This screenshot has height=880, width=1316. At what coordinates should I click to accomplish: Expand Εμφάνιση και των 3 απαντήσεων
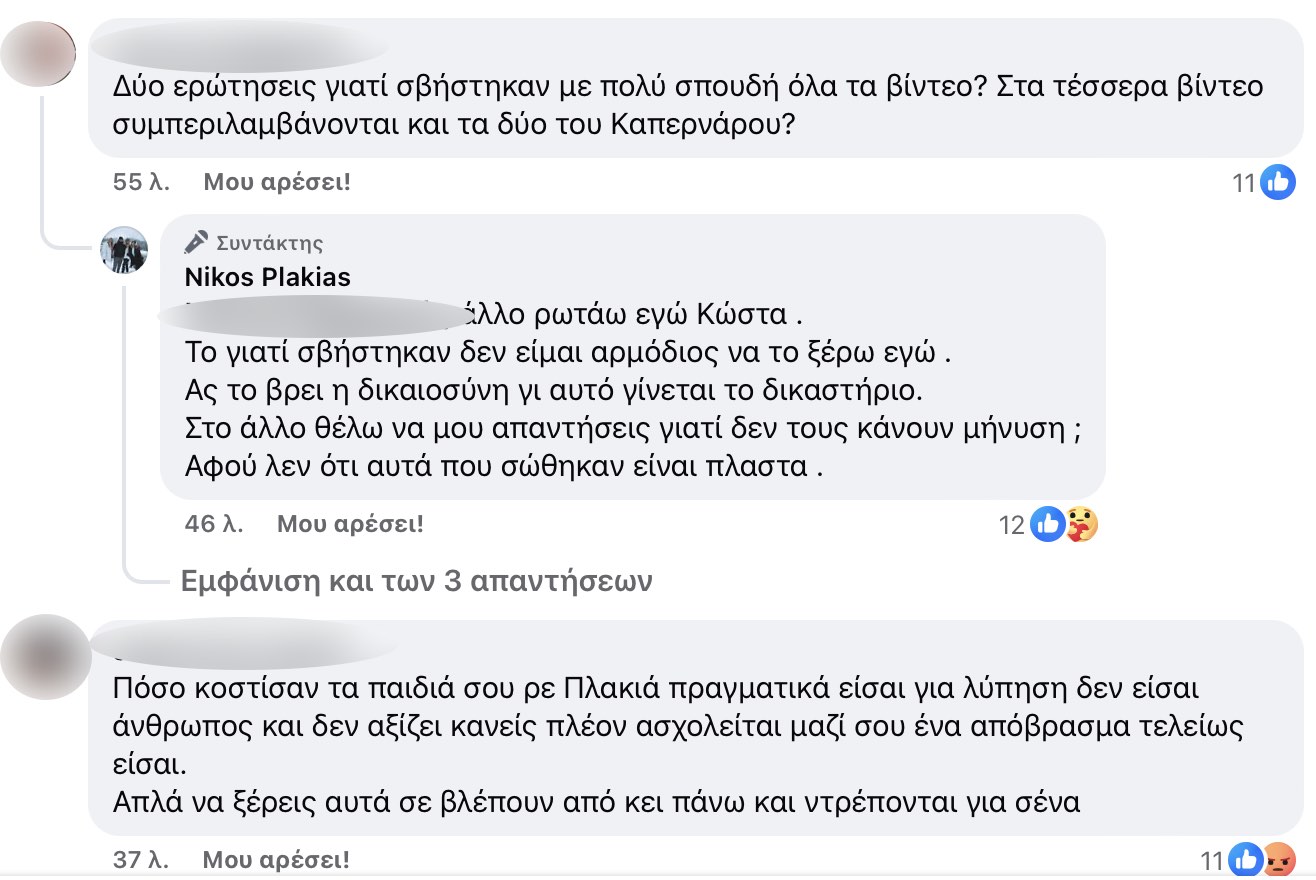pos(416,581)
